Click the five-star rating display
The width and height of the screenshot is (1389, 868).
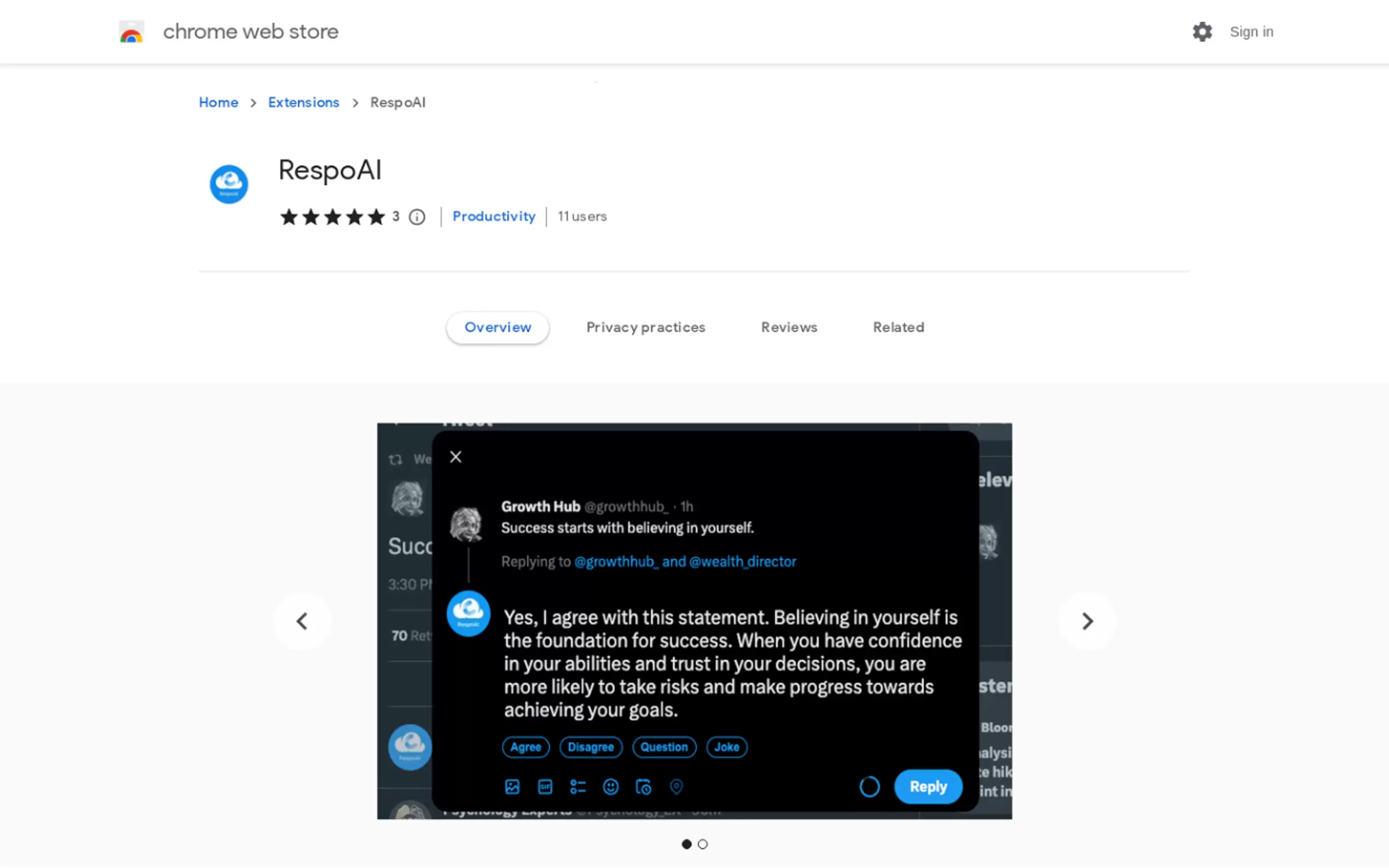pos(332,217)
